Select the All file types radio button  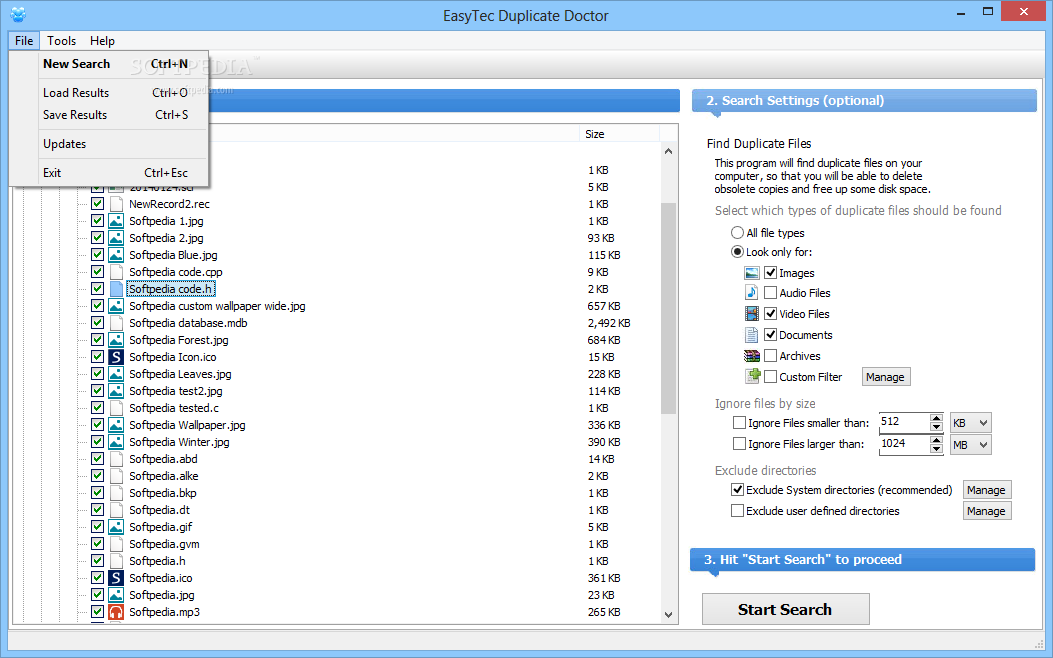[737, 233]
